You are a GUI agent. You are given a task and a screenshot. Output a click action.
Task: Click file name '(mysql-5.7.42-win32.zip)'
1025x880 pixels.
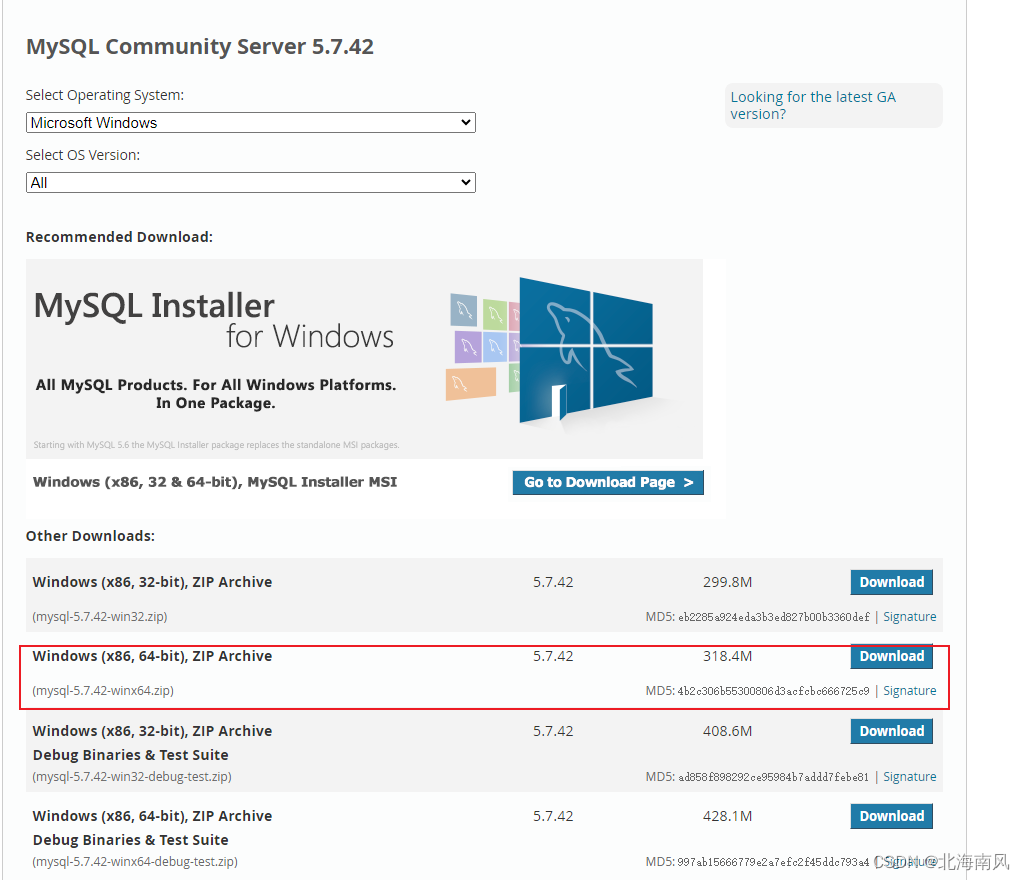point(100,617)
